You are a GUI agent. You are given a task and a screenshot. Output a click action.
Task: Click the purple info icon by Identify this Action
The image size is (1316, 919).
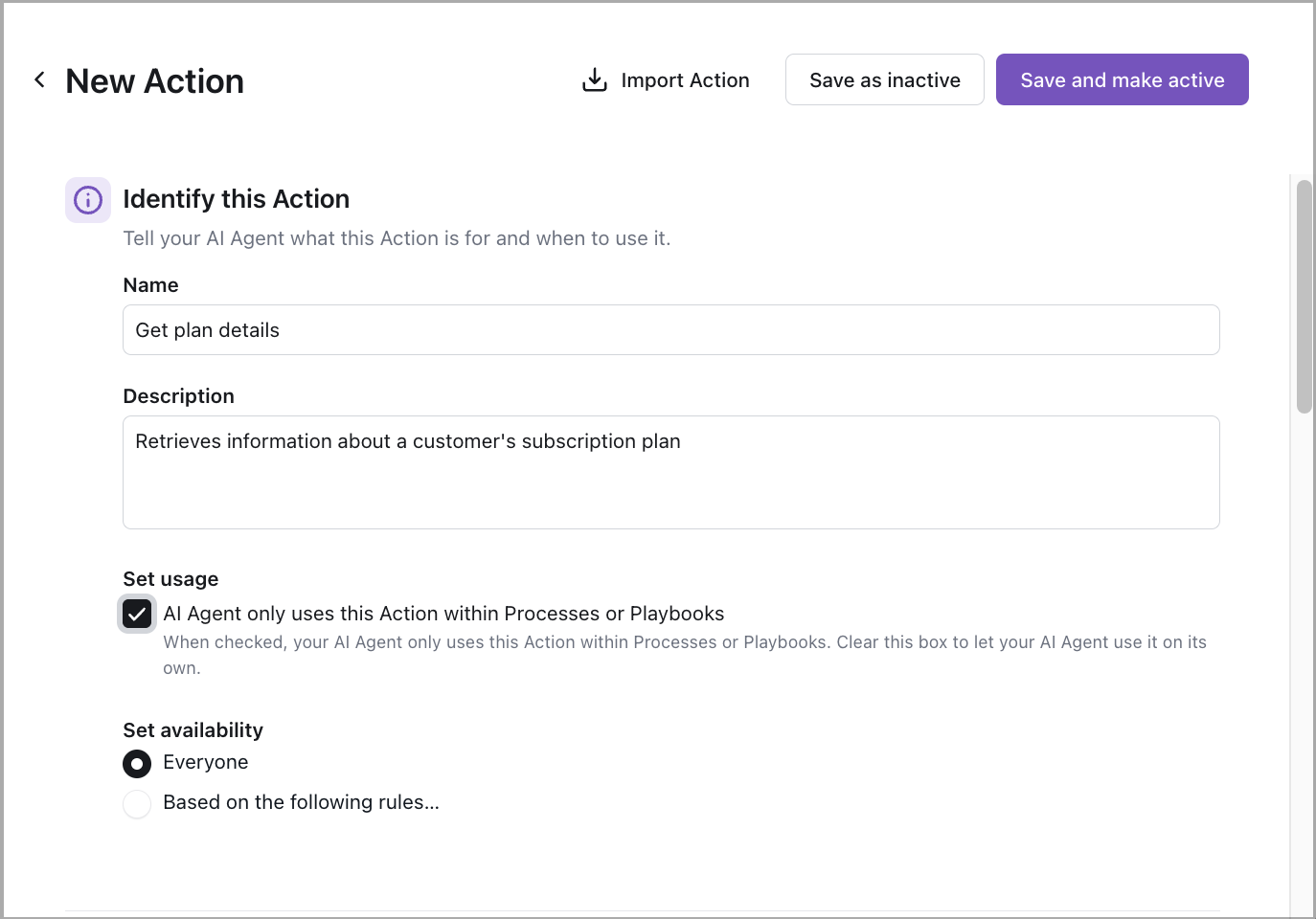click(x=88, y=200)
